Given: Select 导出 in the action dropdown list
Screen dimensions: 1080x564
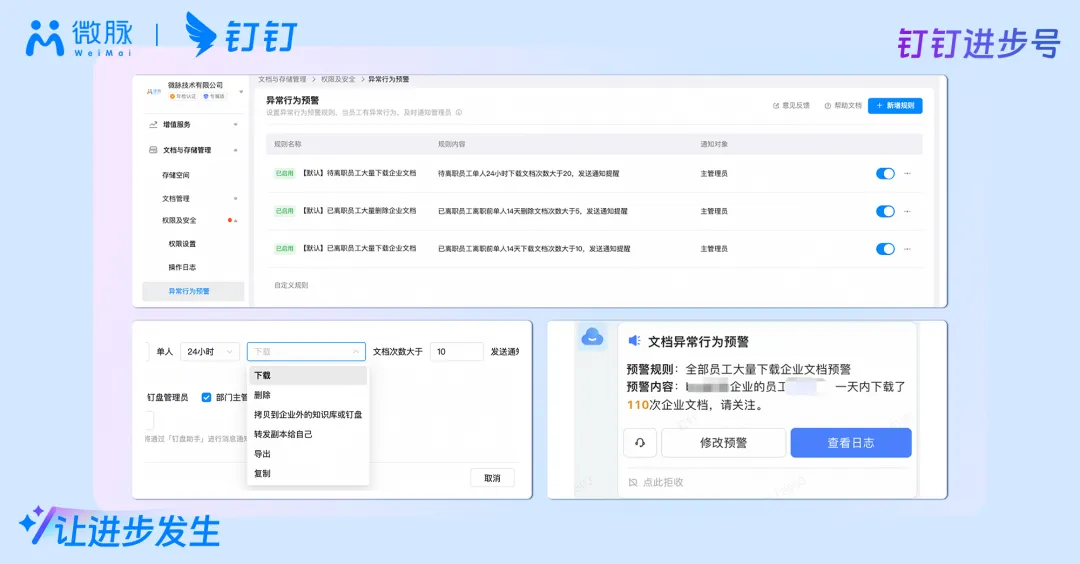Looking at the screenshot, I should (307, 454).
